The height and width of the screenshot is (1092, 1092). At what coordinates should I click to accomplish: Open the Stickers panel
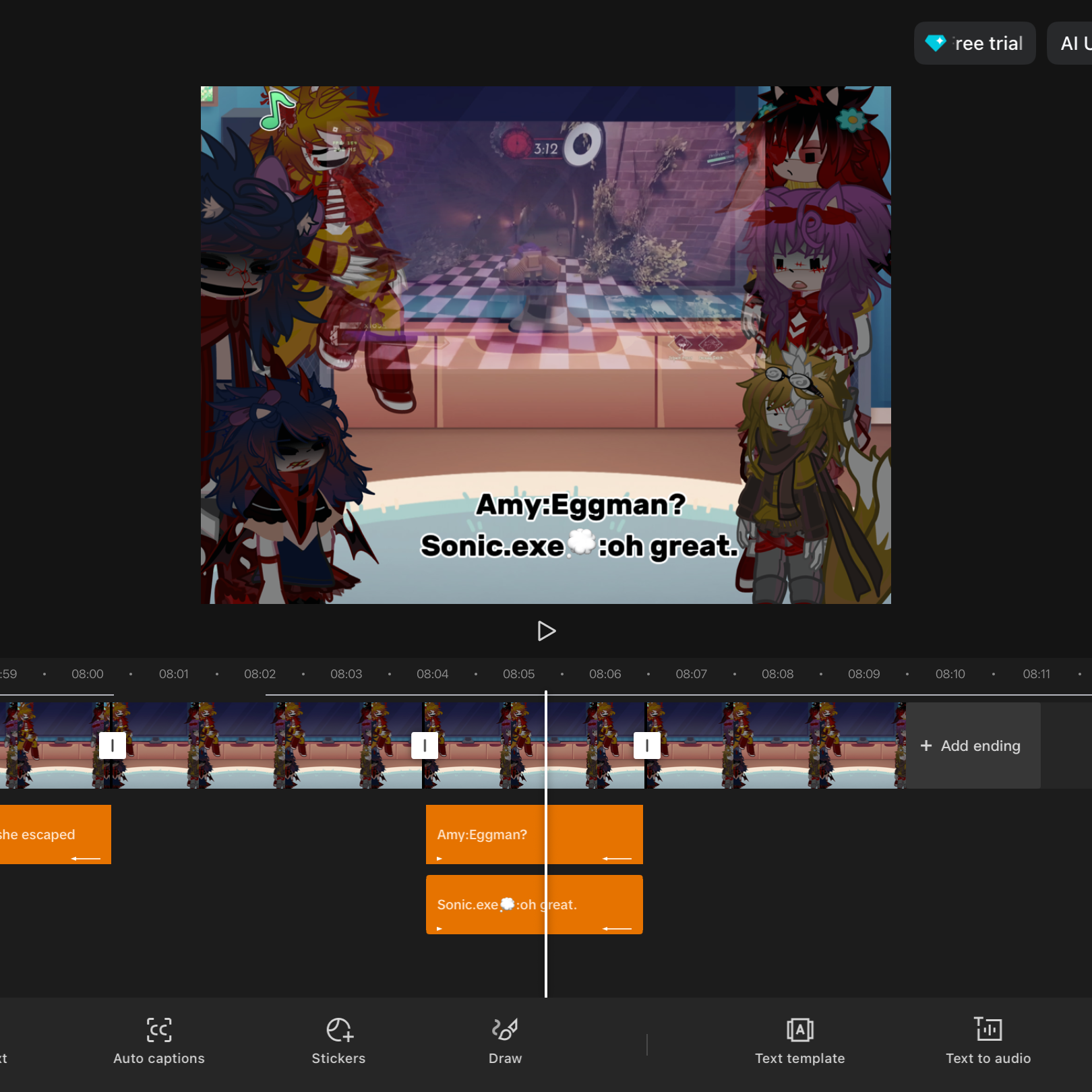pyautogui.click(x=338, y=1041)
